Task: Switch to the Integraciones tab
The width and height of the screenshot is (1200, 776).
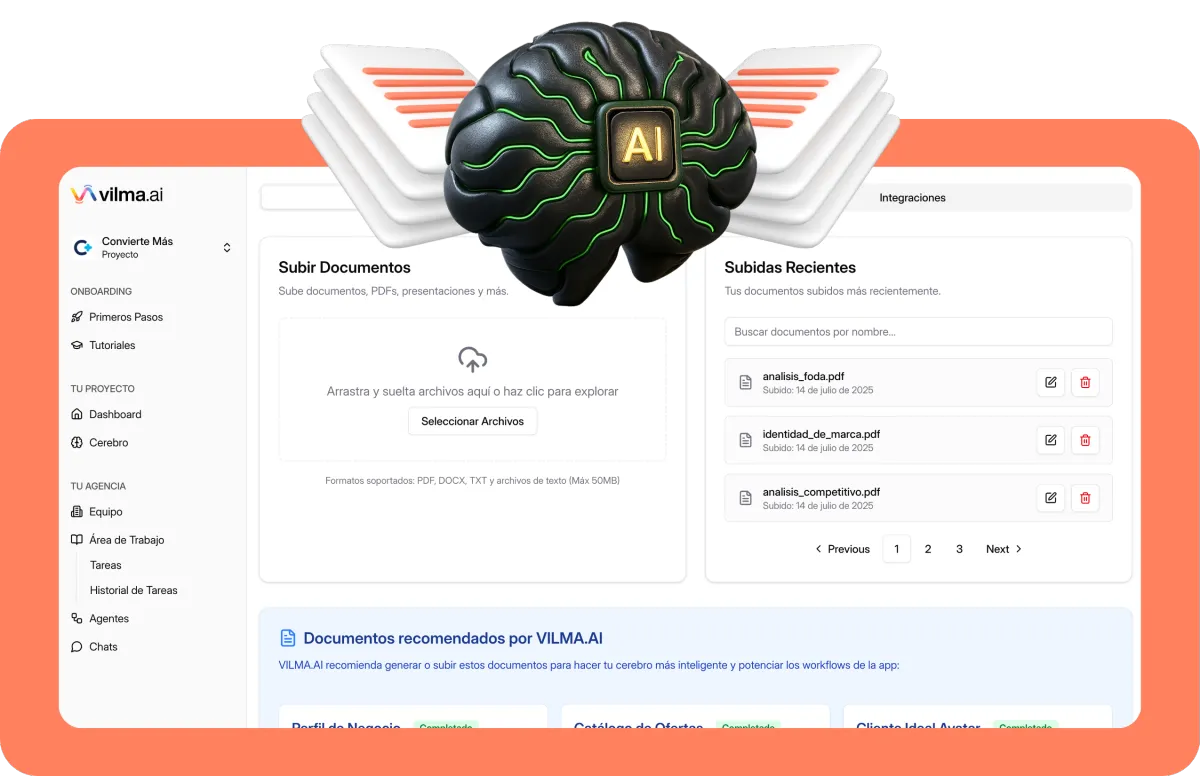Action: 912,198
